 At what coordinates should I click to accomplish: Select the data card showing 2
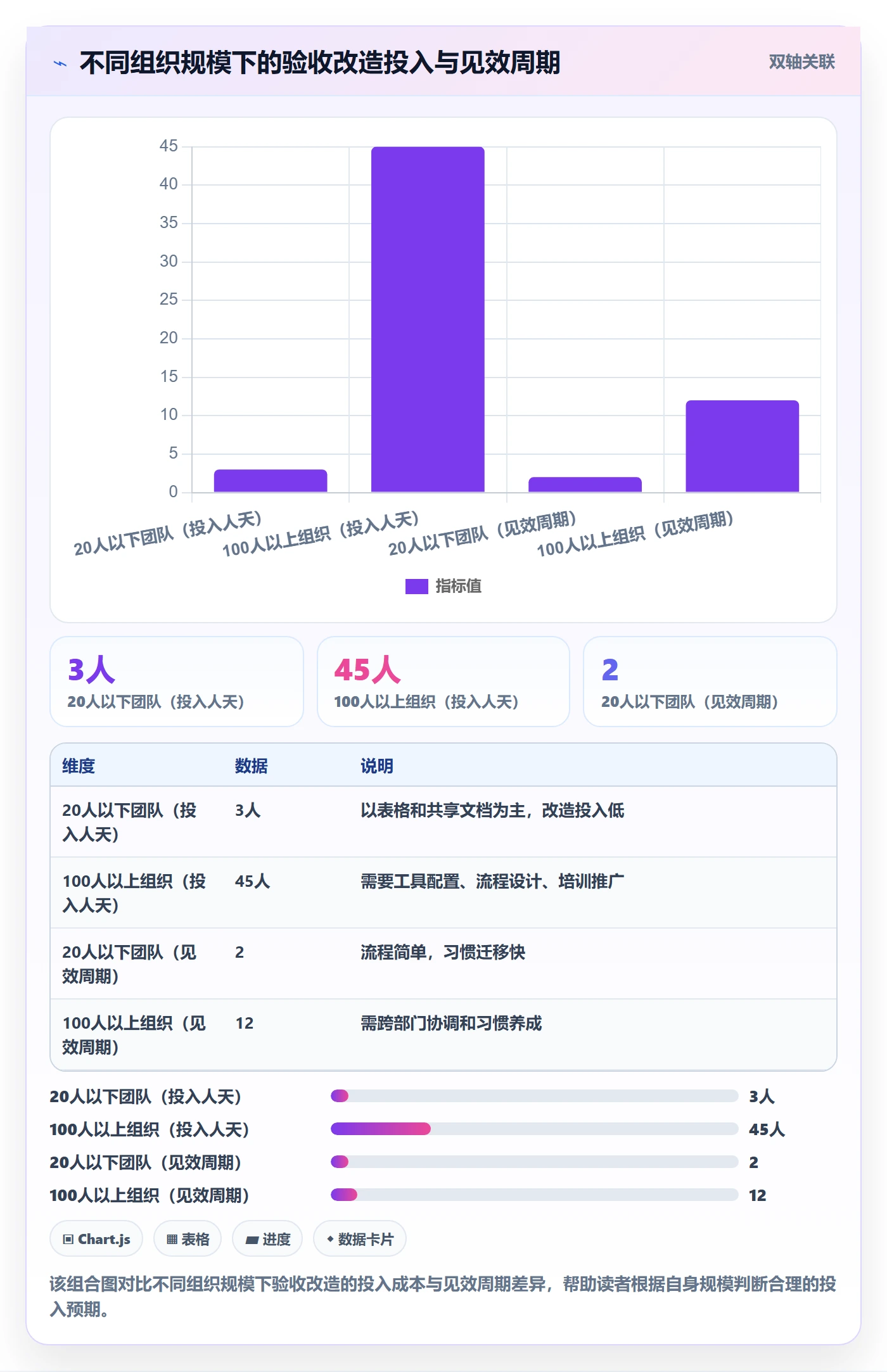(710, 682)
